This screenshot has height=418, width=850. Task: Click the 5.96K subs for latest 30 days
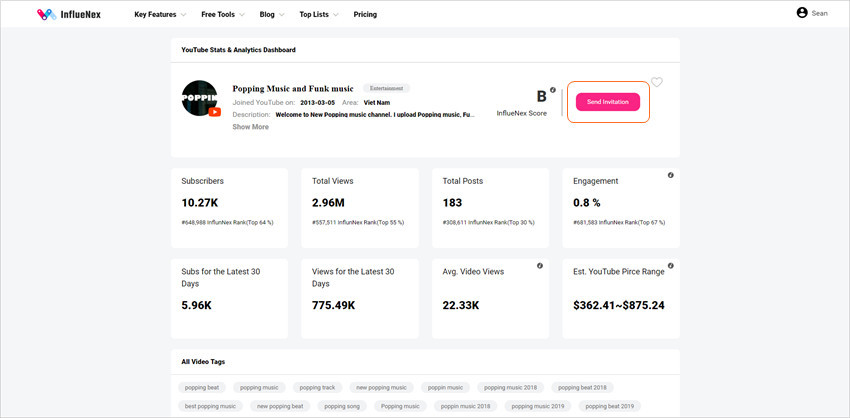[196, 305]
